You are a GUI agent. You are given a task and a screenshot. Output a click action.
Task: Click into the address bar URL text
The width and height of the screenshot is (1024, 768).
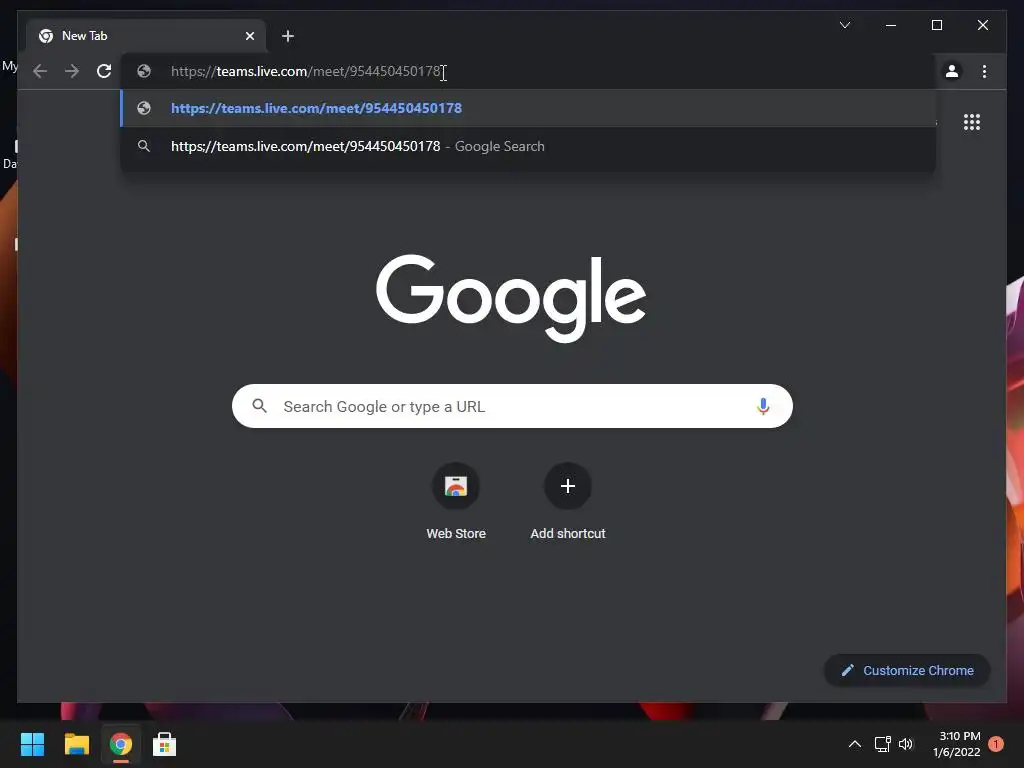pos(306,71)
